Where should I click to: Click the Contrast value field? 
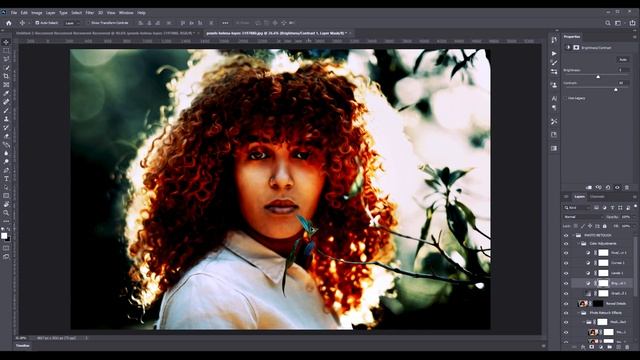tap(623, 83)
